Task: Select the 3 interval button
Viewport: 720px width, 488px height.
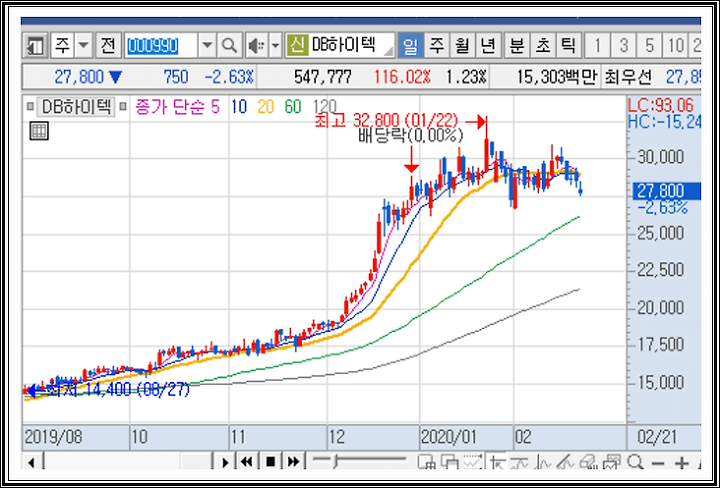Action: 623,45
